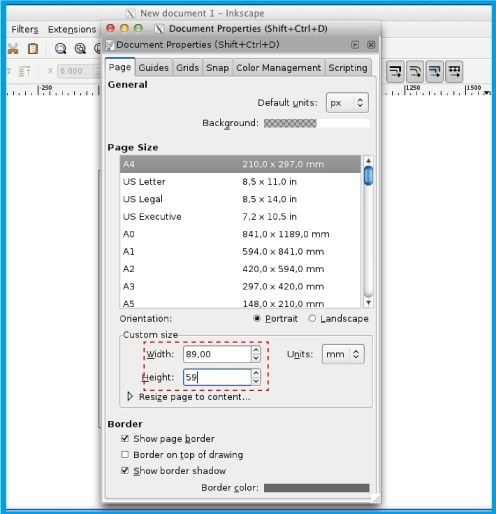Click the Zoom to selection magnifier icon
The height and width of the screenshot is (514, 496).
[61, 49]
